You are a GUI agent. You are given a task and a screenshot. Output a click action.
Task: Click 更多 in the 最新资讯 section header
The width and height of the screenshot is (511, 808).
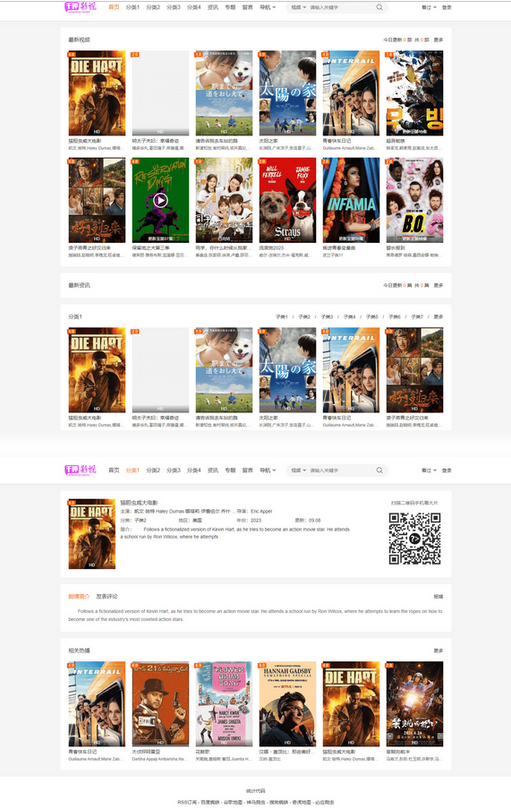(x=438, y=285)
